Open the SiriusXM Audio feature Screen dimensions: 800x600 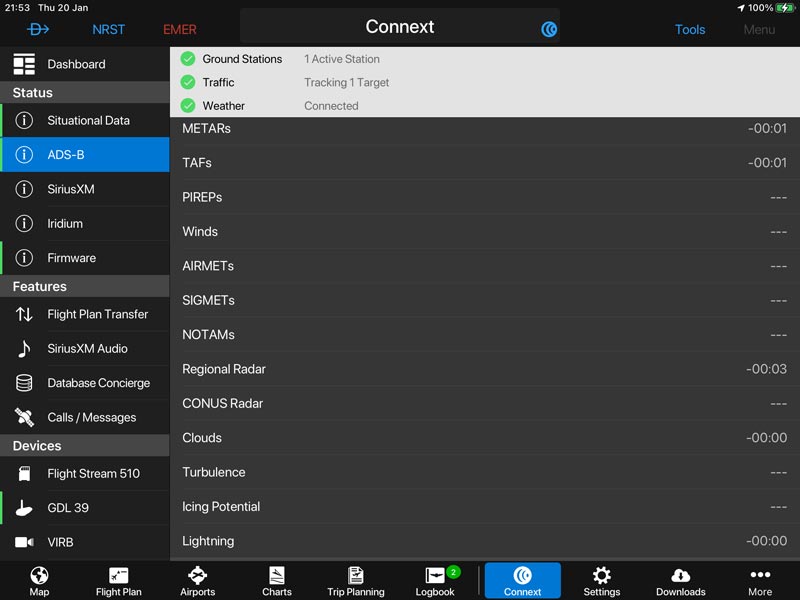(85, 348)
